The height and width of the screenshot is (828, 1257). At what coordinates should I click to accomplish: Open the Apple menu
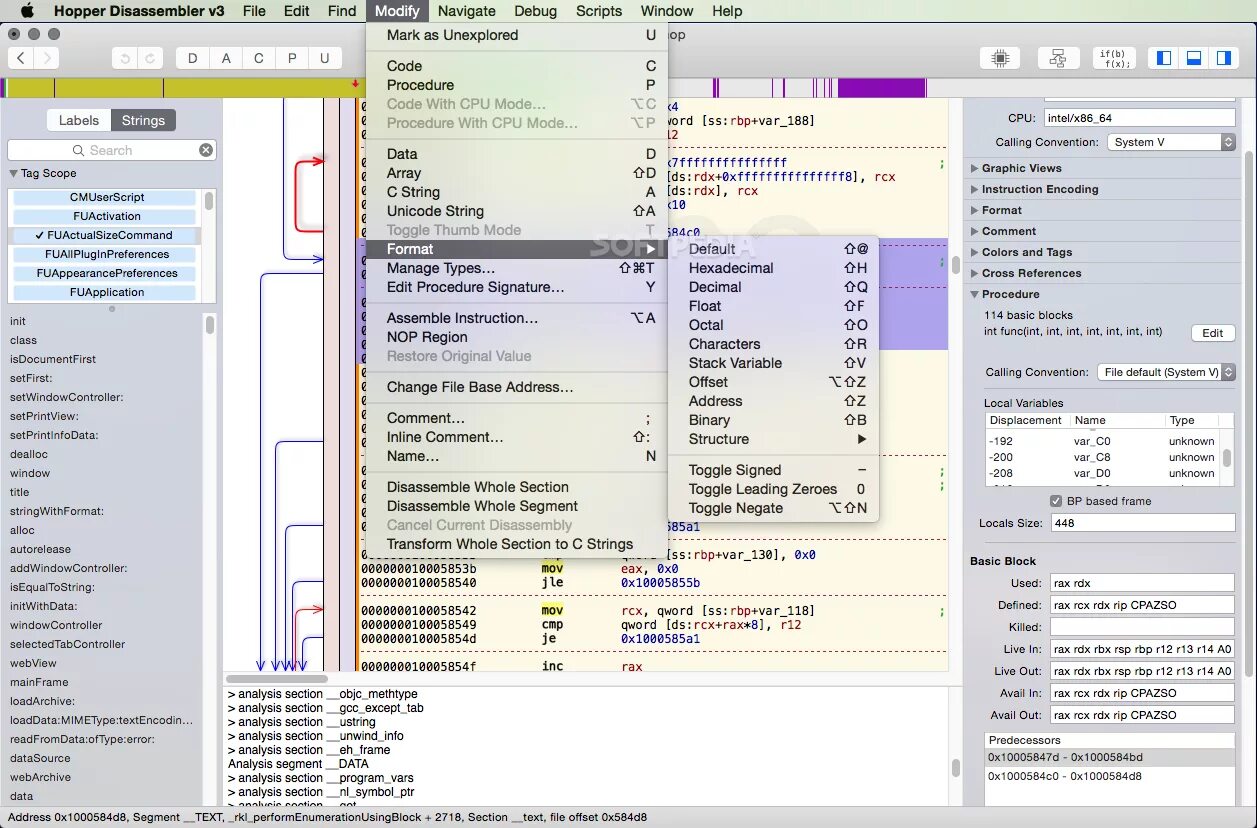[x=27, y=11]
